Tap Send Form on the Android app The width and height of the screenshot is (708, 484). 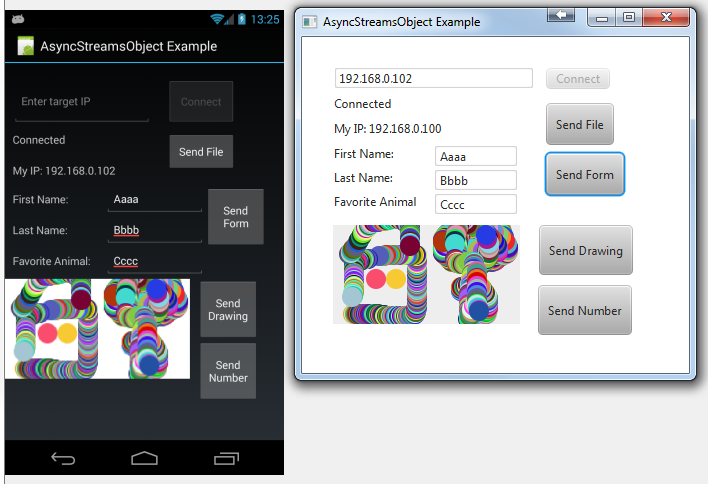[236, 217]
